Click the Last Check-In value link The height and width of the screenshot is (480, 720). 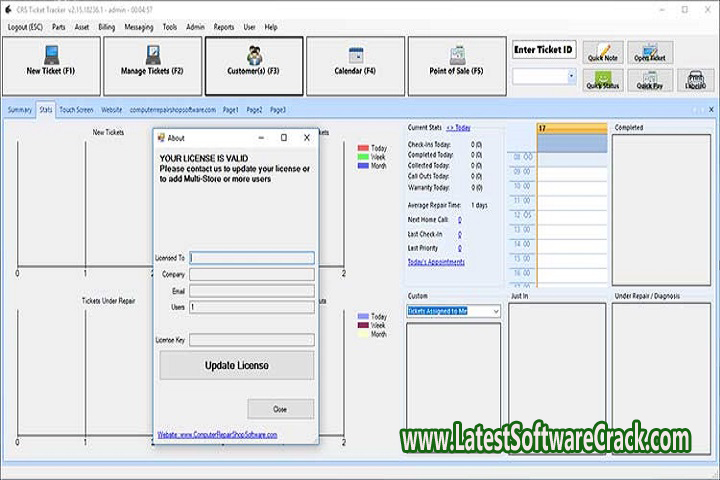[460, 234]
